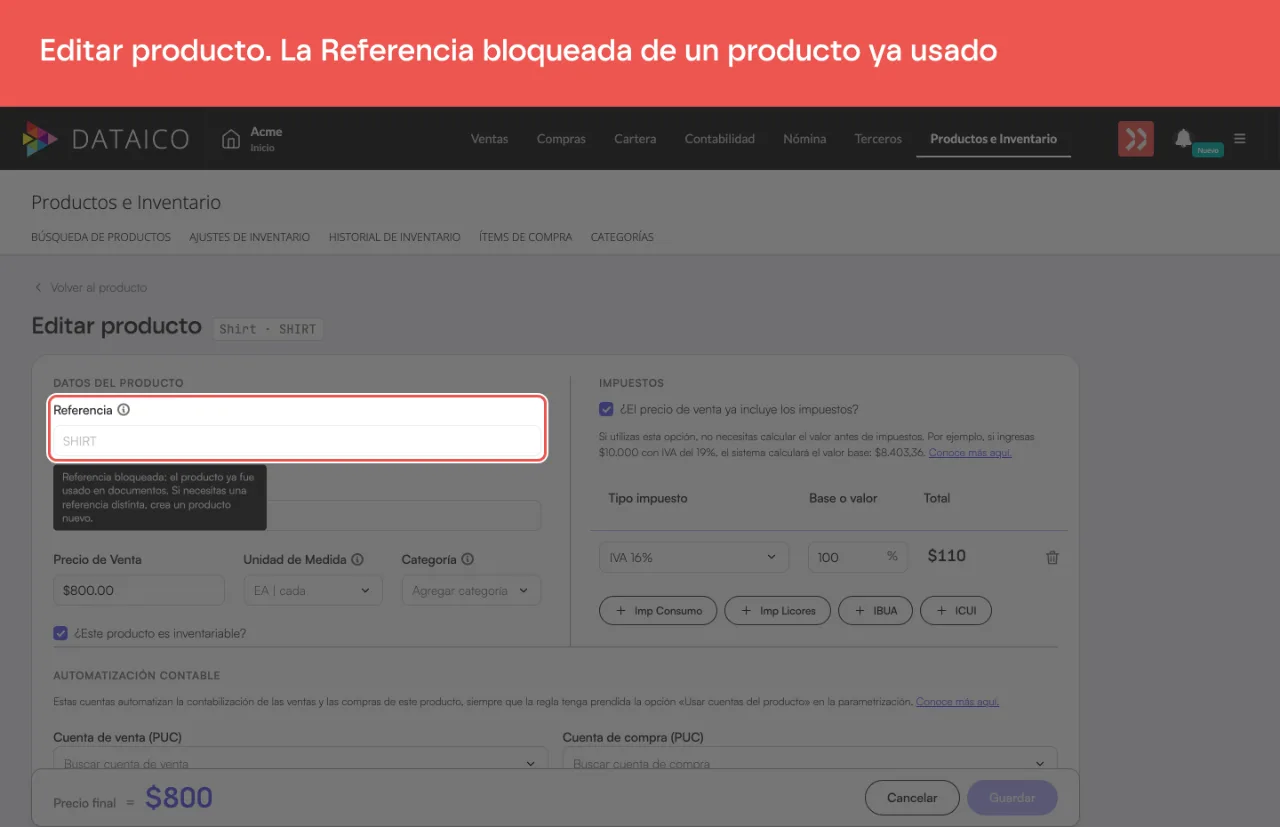Click the red double-arrow icon in header
Screen dimensions: 1280x827
(x=1136, y=139)
